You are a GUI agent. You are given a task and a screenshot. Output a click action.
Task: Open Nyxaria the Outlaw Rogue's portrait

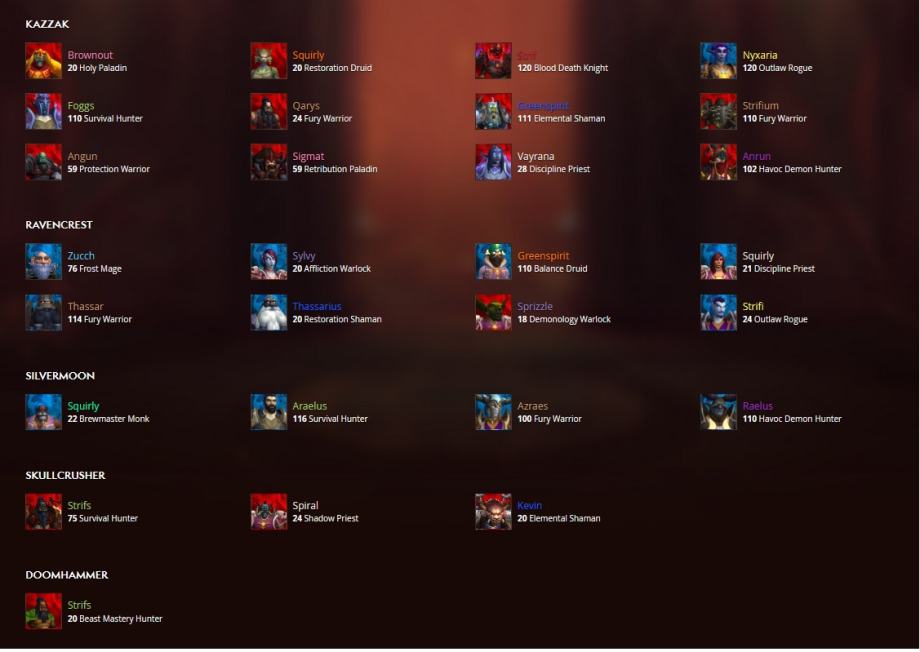pyautogui.click(x=718, y=60)
